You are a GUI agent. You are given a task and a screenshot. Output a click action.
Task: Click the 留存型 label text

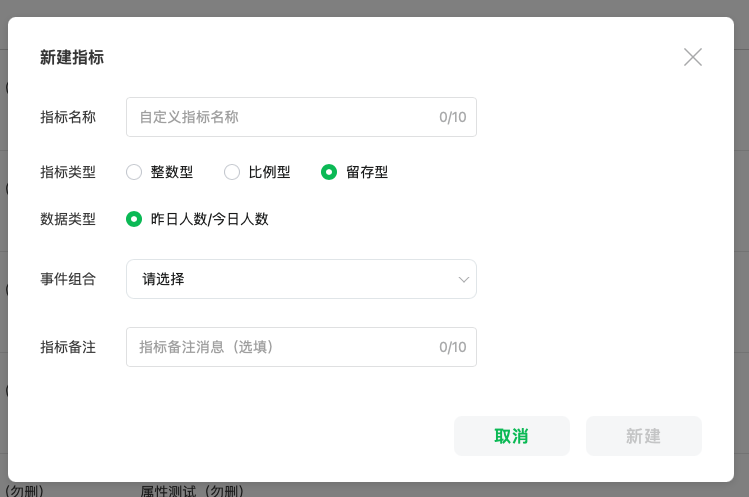367,172
